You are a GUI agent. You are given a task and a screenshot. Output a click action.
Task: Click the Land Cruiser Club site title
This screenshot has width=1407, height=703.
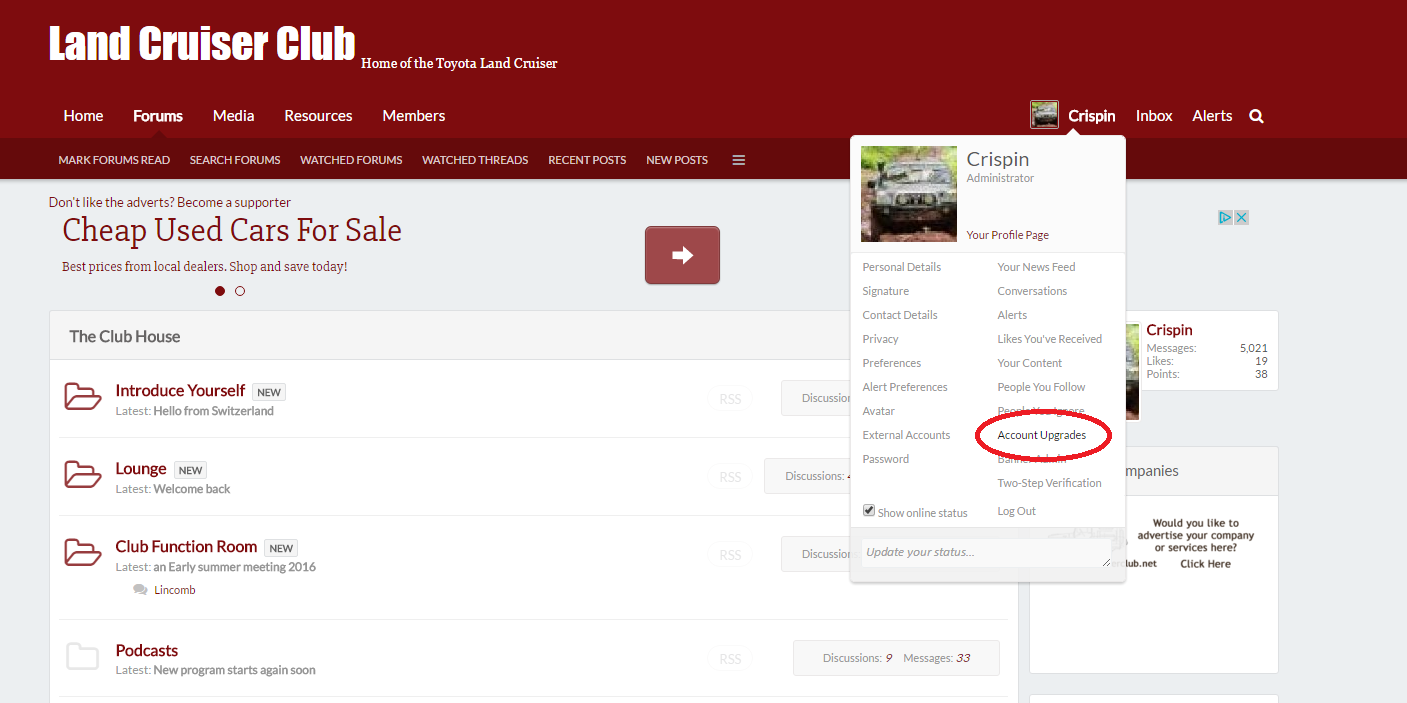tap(202, 44)
